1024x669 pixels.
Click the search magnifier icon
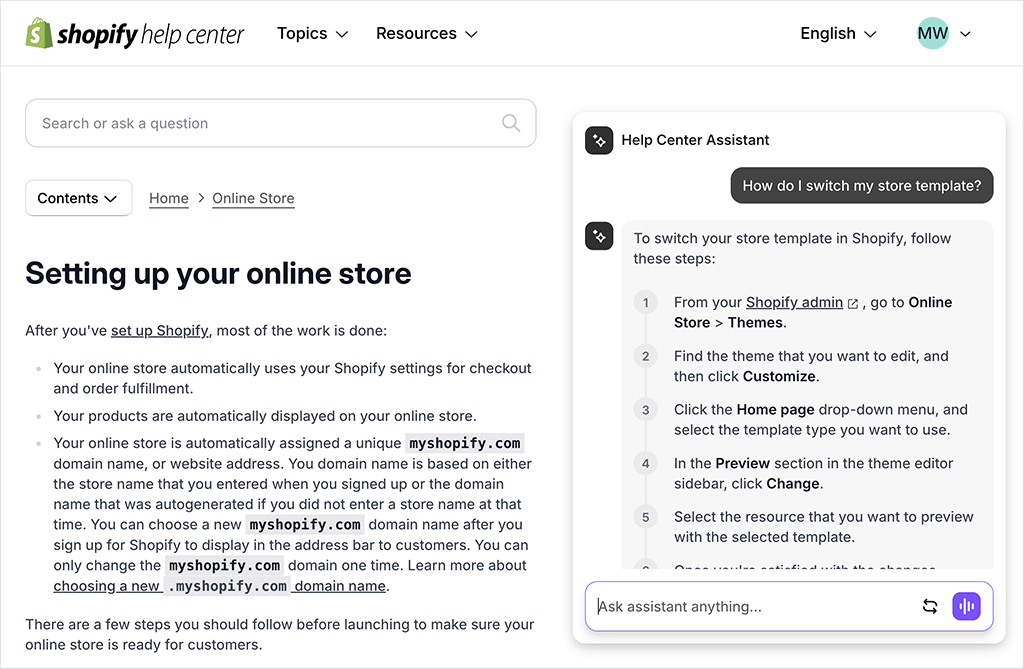[x=511, y=123]
